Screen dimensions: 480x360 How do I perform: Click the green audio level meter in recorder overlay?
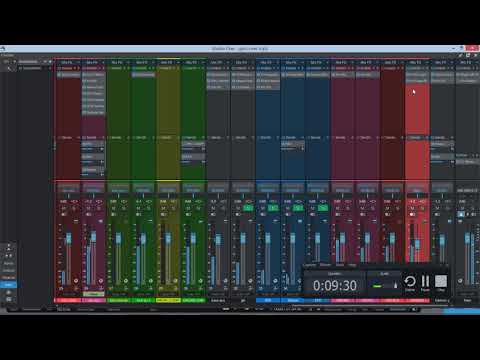pos(377,286)
